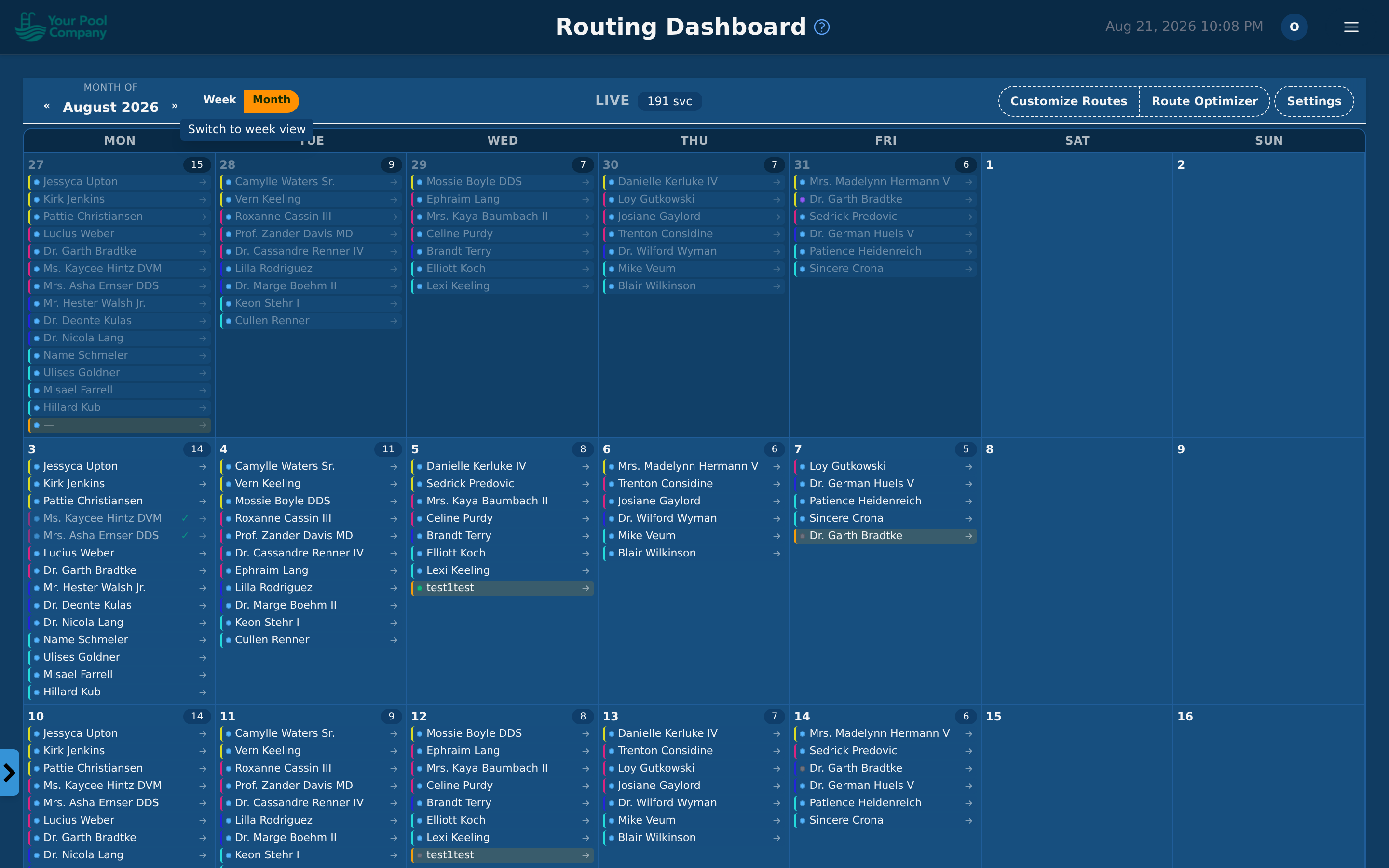The image size is (1389, 868).
Task: Open Prof. Zander Davis MD on Aug 4
Action: pyautogui.click(x=311, y=536)
